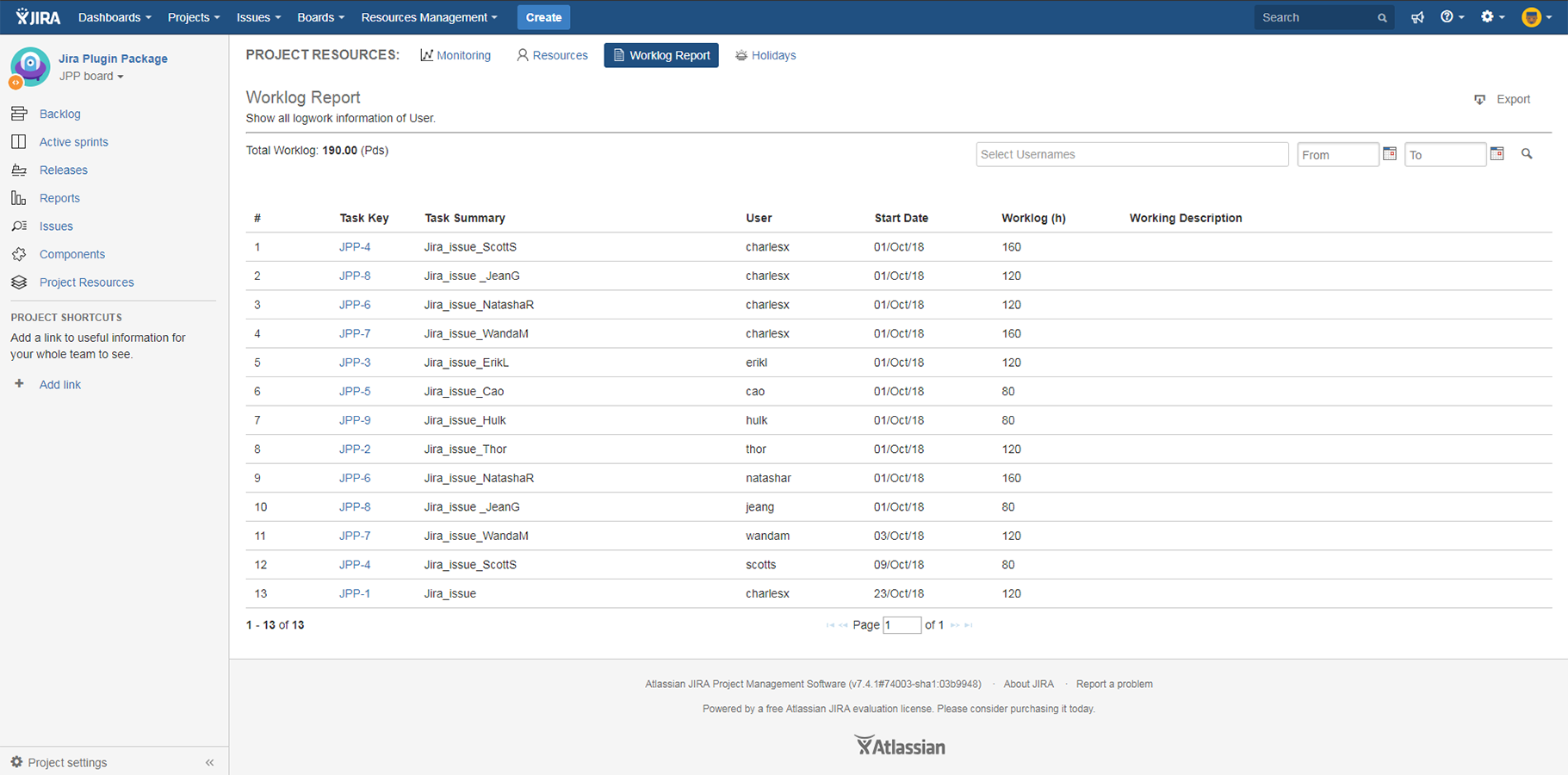
Task: Select the Worklog Report tab
Action: (661, 55)
